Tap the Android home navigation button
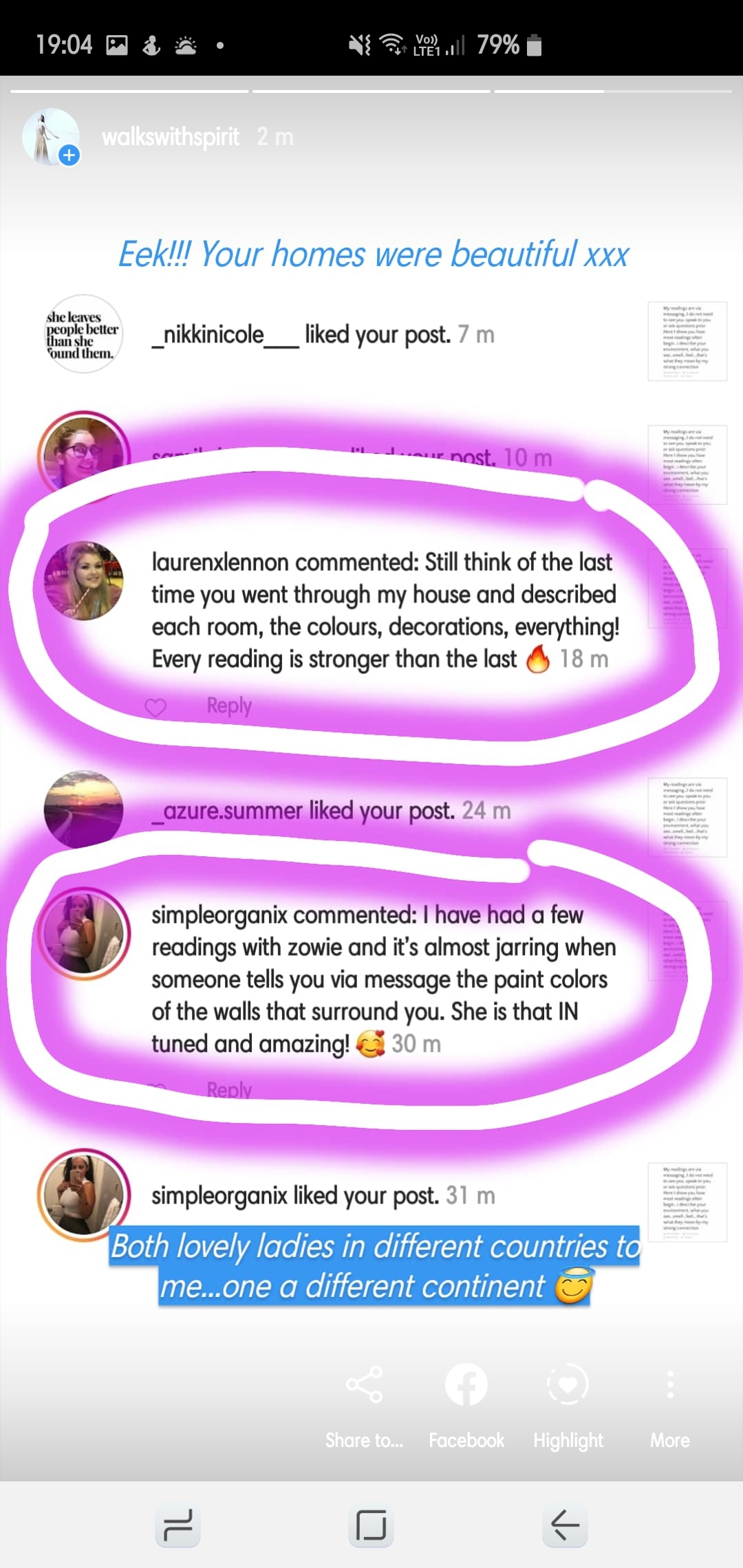 [371, 1525]
